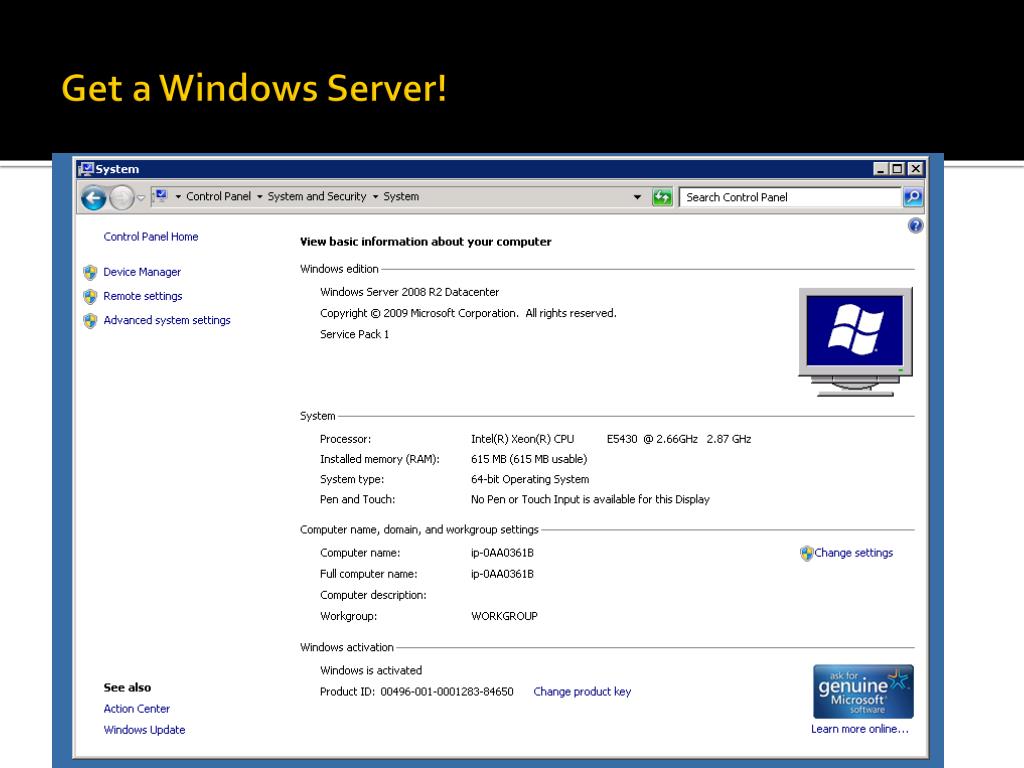This screenshot has width=1024, height=768.
Task: Open Action Center under See also
Action: pyautogui.click(x=136, y=709)
